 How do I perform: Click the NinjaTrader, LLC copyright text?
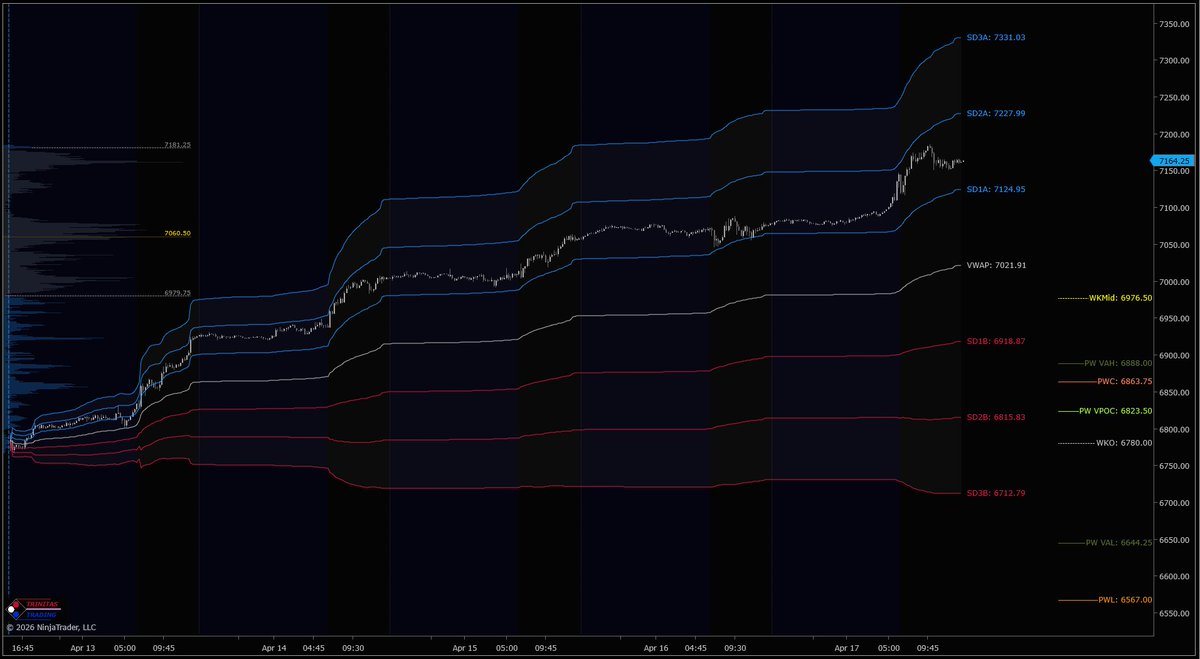pyautogui.click(x=50, y=628)
